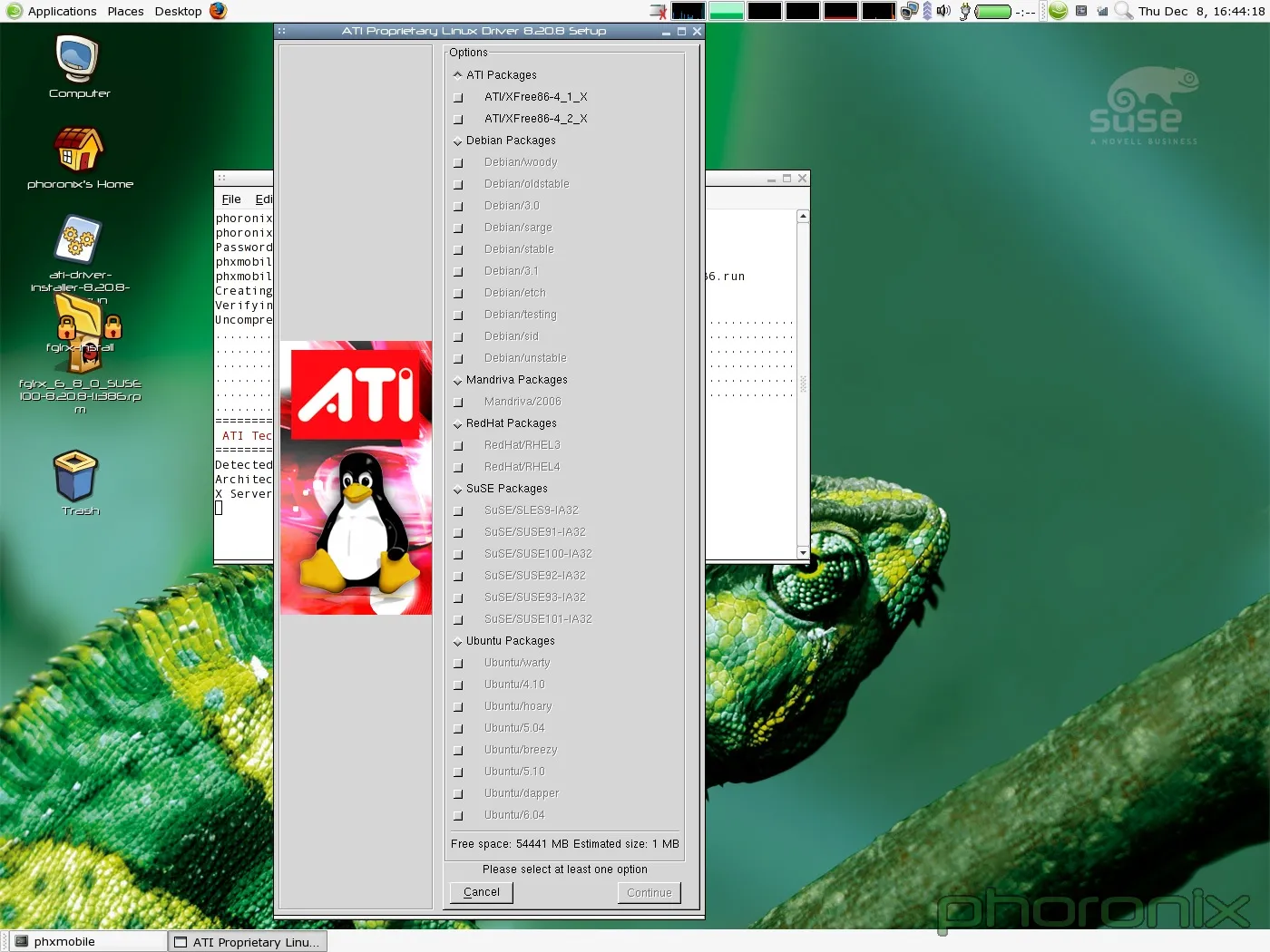Click the green-filled system monitor graph
Image resolution: width=1270 pixels, height=952 pixels.
coord(726,11)
